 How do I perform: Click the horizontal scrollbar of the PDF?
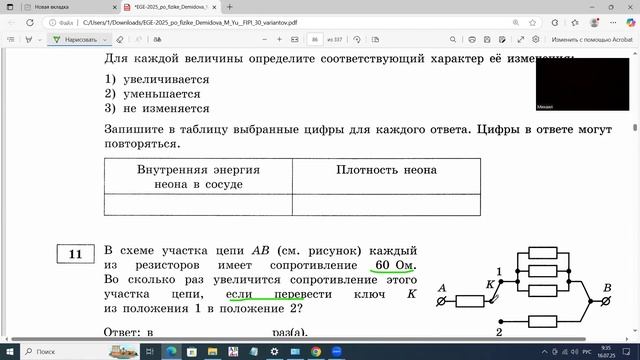click(x=298, y=339)
